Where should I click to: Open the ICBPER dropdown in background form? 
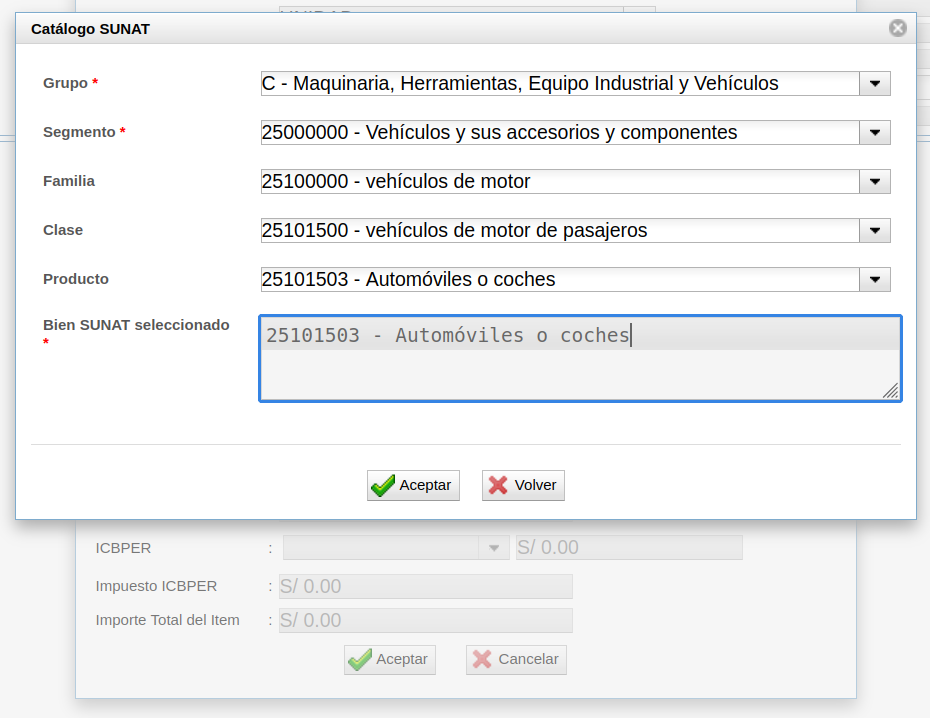pyautogui.click(x=493, y=548)
